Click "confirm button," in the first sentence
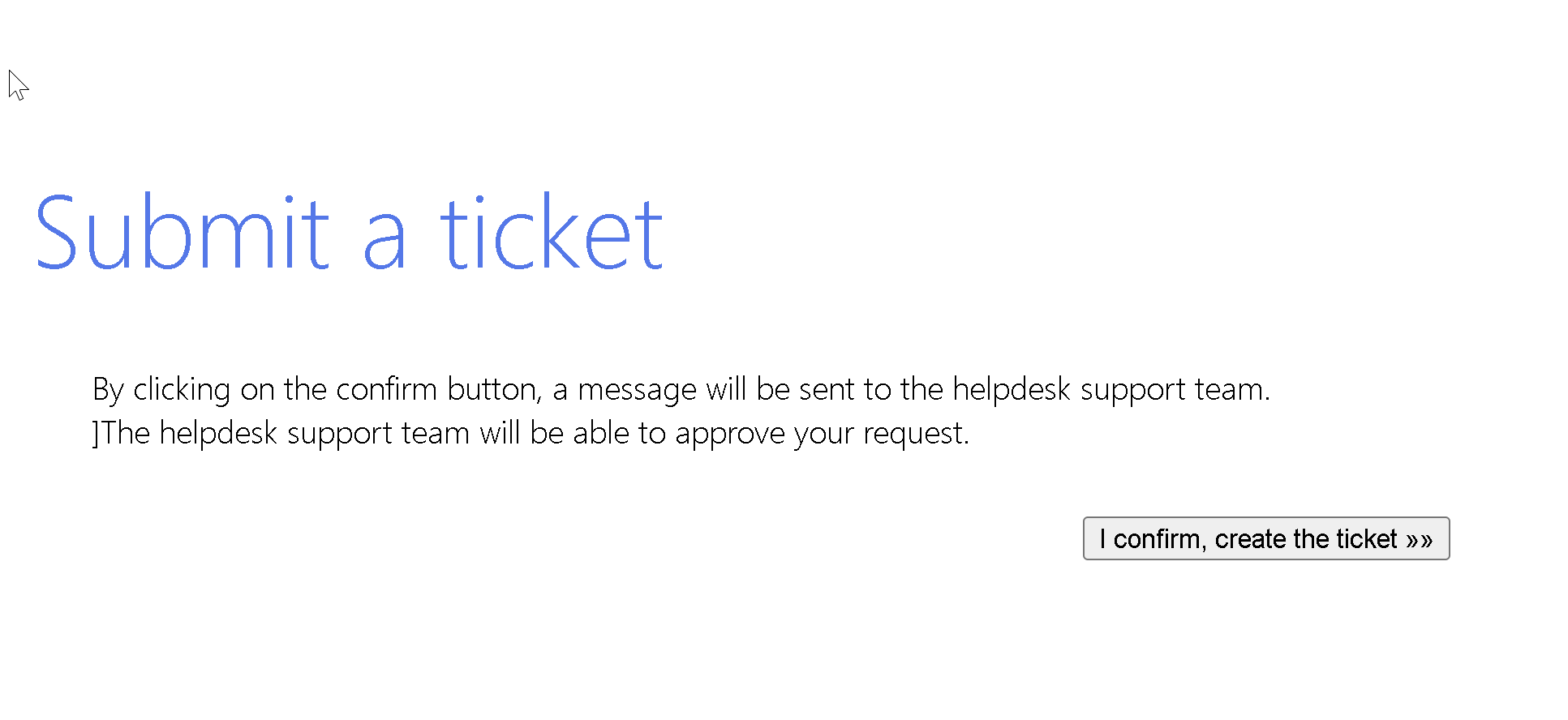 pos(438,390)
